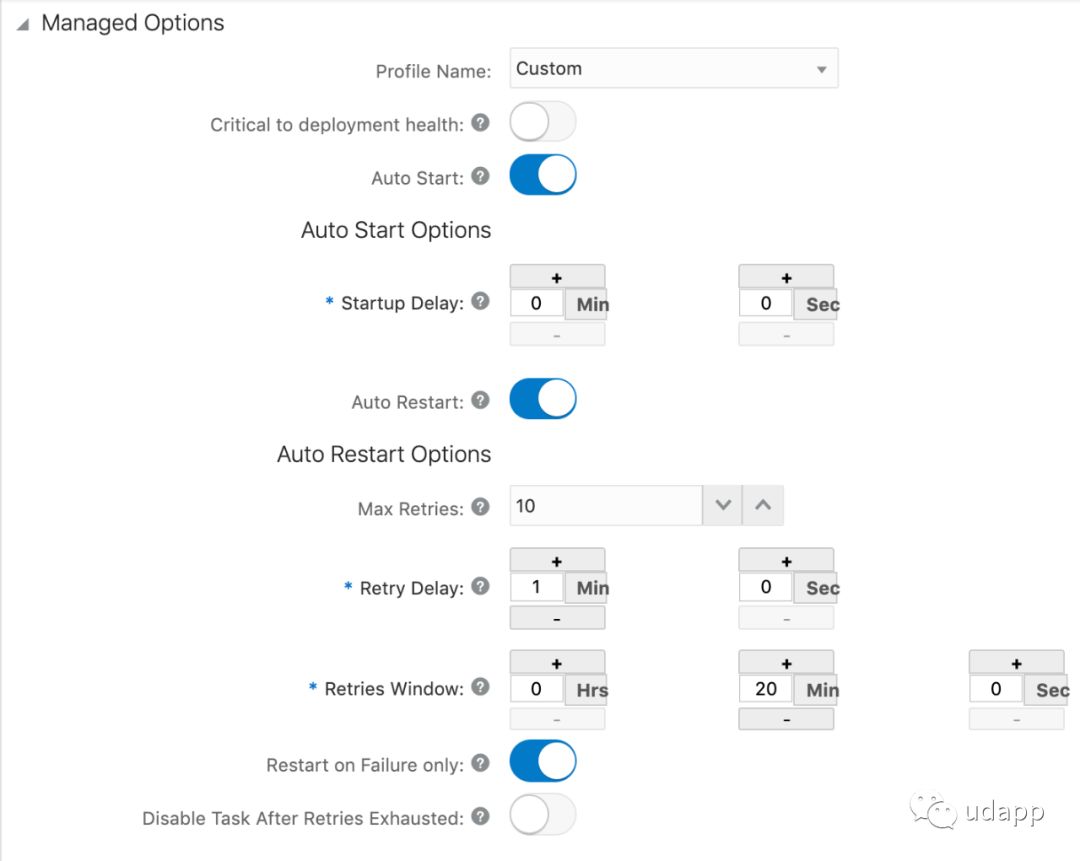Collapse the Managed Options section

point(23,24)
